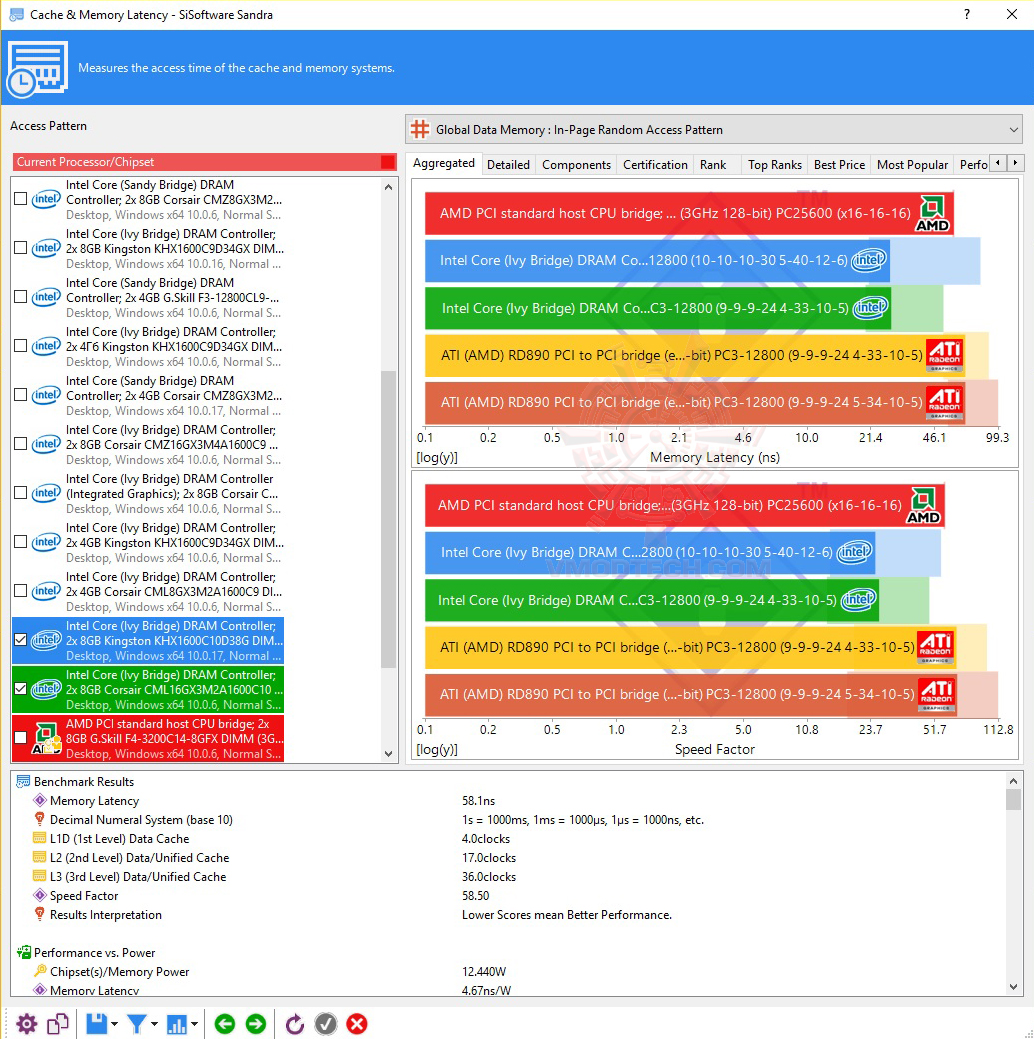Viewport: 1034px width, 1039px height.
Task: Check the Integrated Graphics 2x 8GB Corsair entry
Action: click(21, 493)
